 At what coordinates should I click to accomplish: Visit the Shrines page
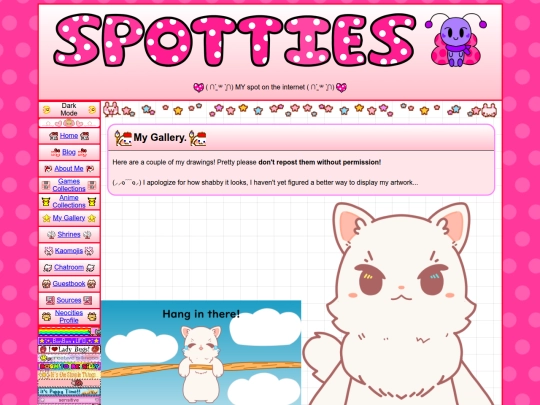coord(69,235)
